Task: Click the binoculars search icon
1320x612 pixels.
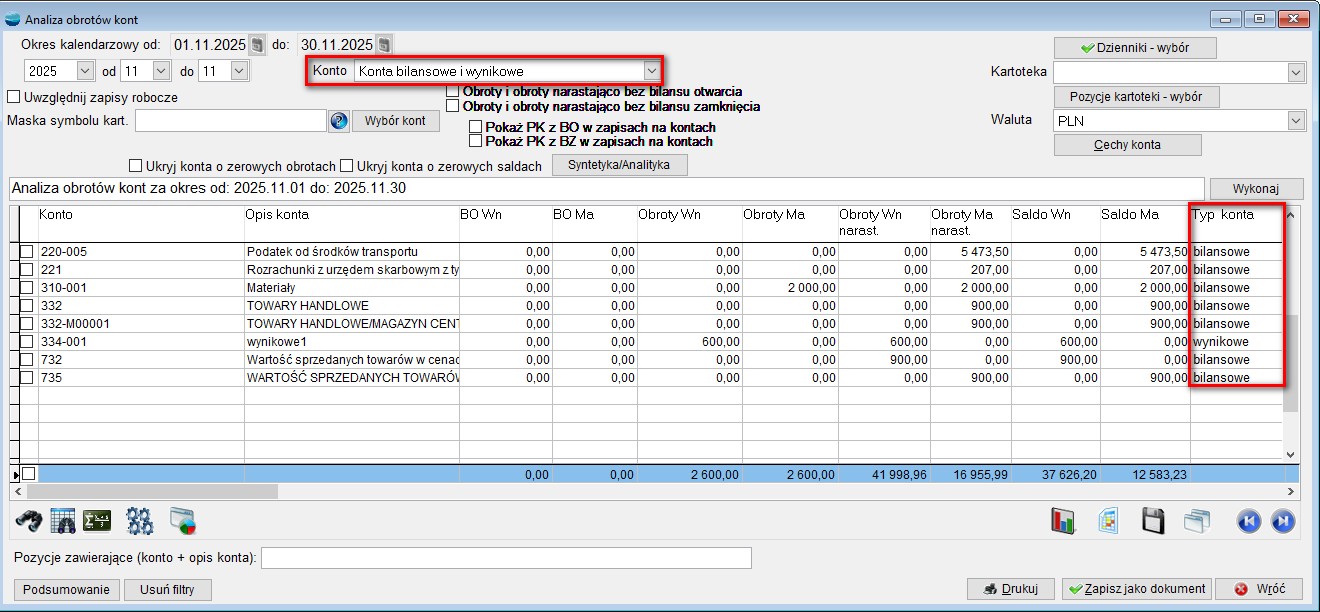Action: [30, 520]
